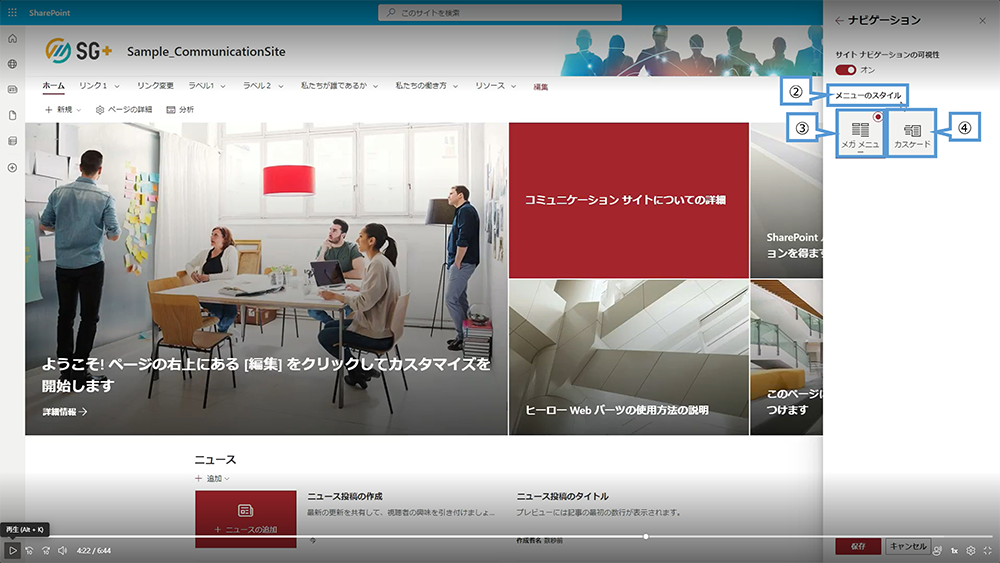The height and width of the screenshot is (563, 1000).
Task: Open the SharePoint app launcher waffle icon
Action: point(12,12)
